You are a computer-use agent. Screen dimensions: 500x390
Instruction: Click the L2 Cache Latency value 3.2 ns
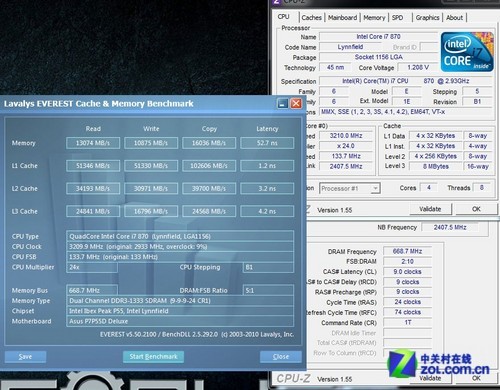click(x=267, y=188)
